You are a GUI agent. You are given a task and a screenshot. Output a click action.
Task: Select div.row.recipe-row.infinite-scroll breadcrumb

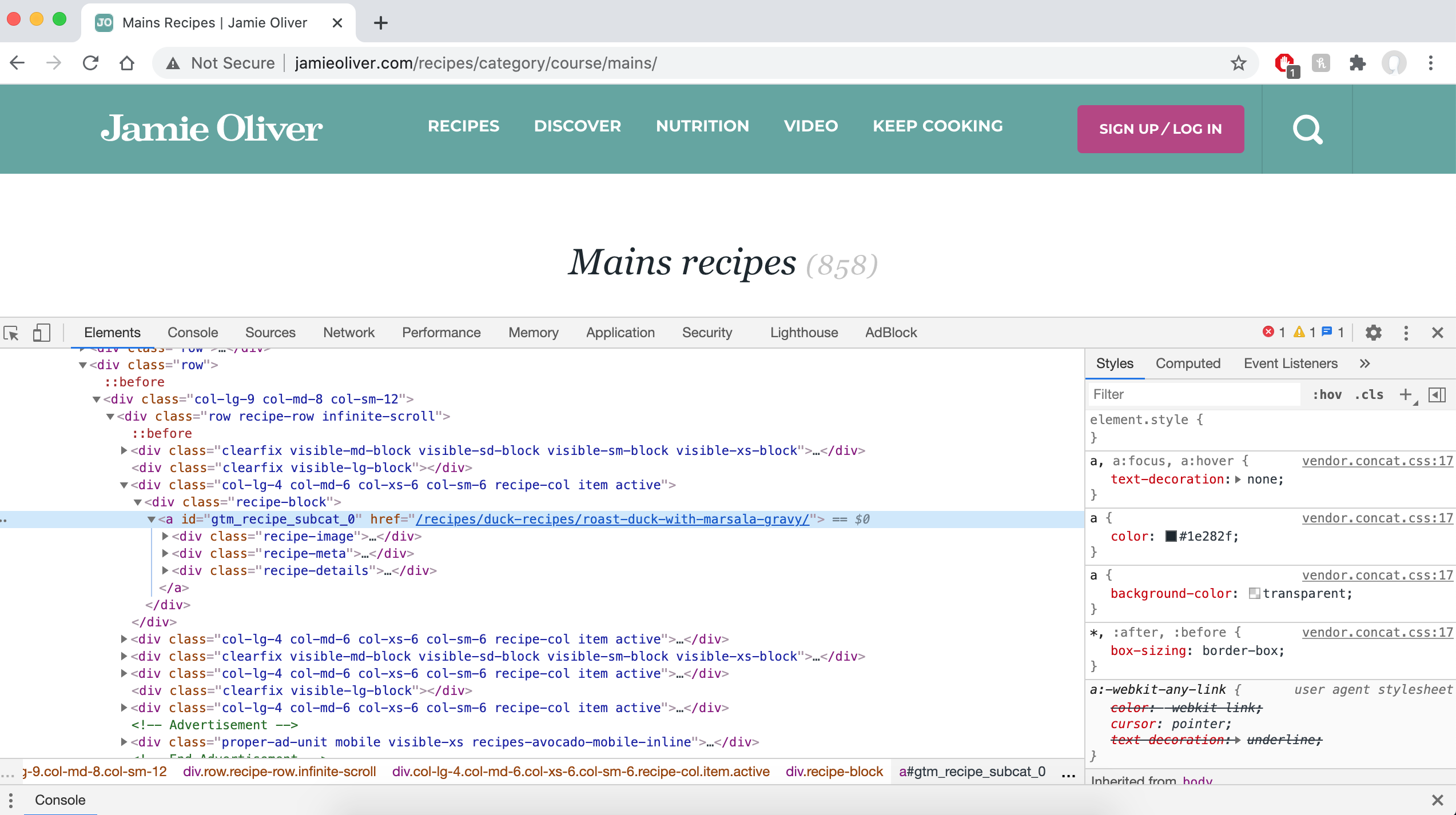pos(280,772)
